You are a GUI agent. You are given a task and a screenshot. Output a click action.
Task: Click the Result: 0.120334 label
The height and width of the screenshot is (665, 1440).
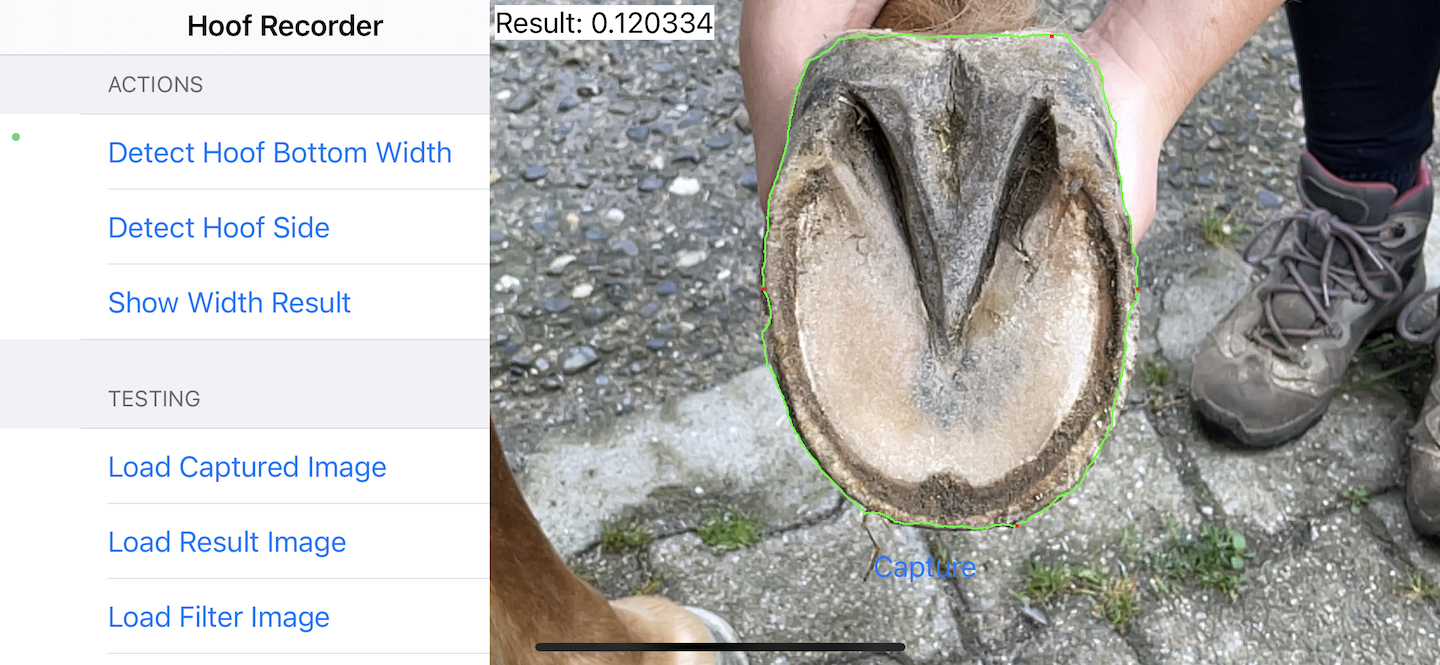click(604, 23)
